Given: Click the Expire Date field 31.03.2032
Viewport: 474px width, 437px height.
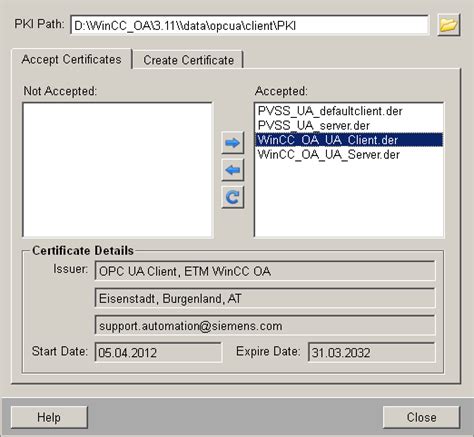Looking at the screenshot, I should pos(372,352).
